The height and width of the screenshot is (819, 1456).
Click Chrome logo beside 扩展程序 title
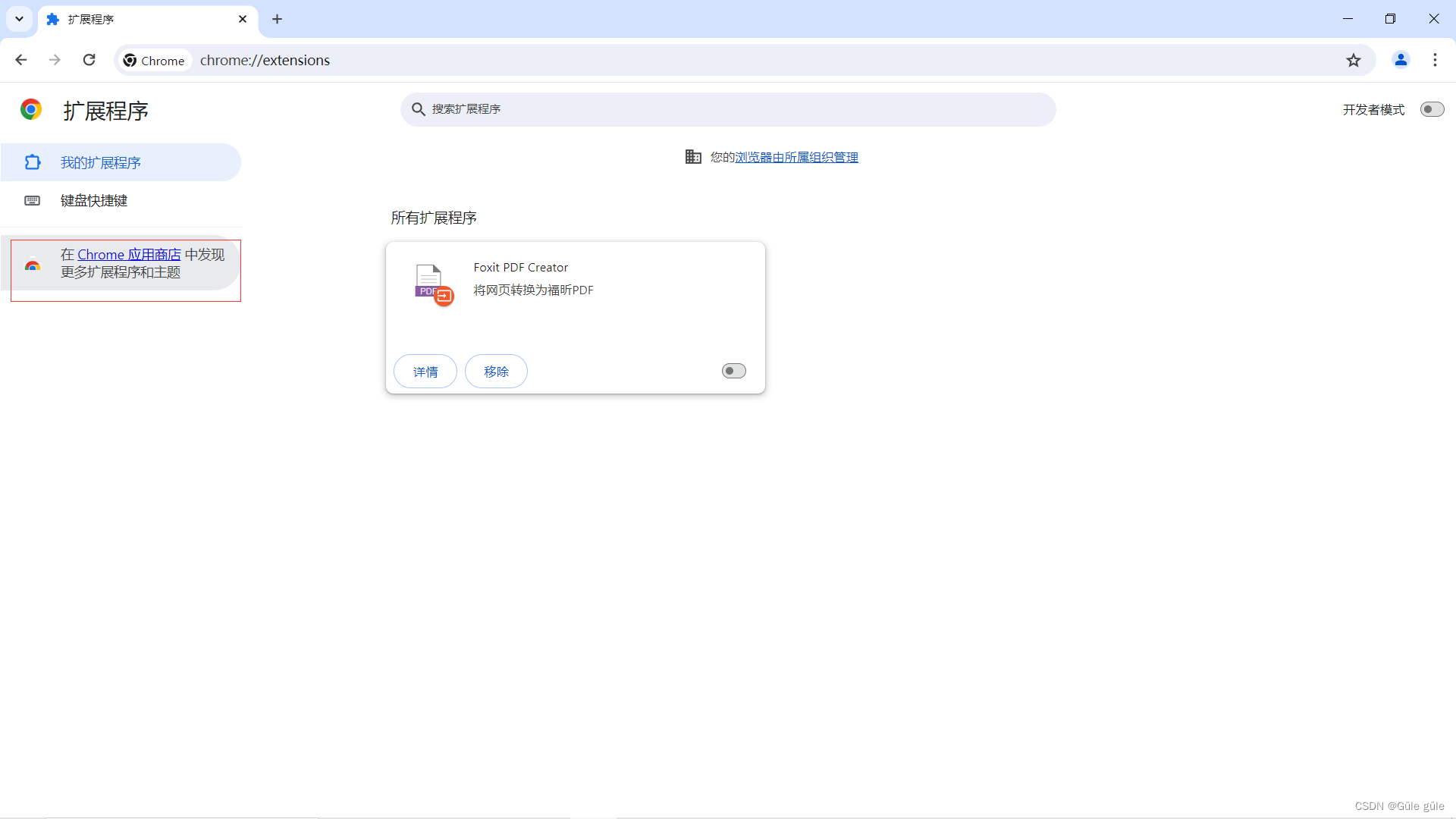(31, 110)
